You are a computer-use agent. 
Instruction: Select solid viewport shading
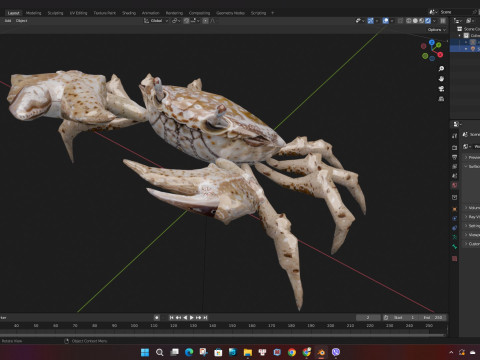[x=415, y=21]
